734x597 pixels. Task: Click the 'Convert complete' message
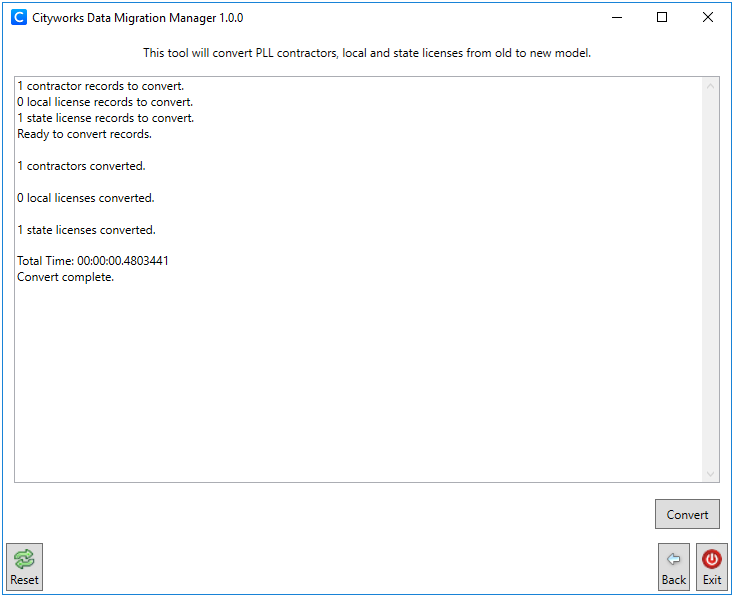pos(66,277)
